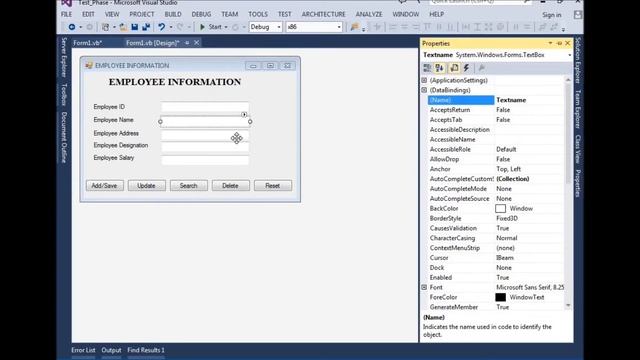Open the DEBUG menu

coord(201,14)
